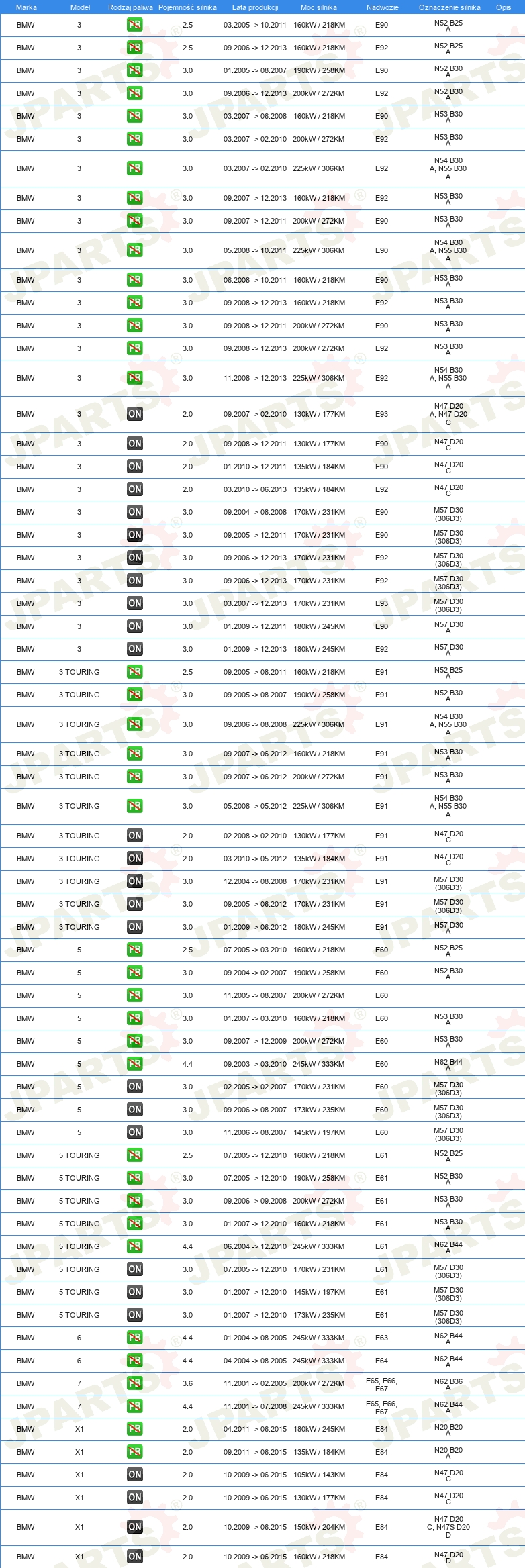Image resolution: width=525 pixels, height=1568 pixels.
Task: Click diesel ON icon in the 09.2004 -> 08.2008 row
Action: (134, 512)
